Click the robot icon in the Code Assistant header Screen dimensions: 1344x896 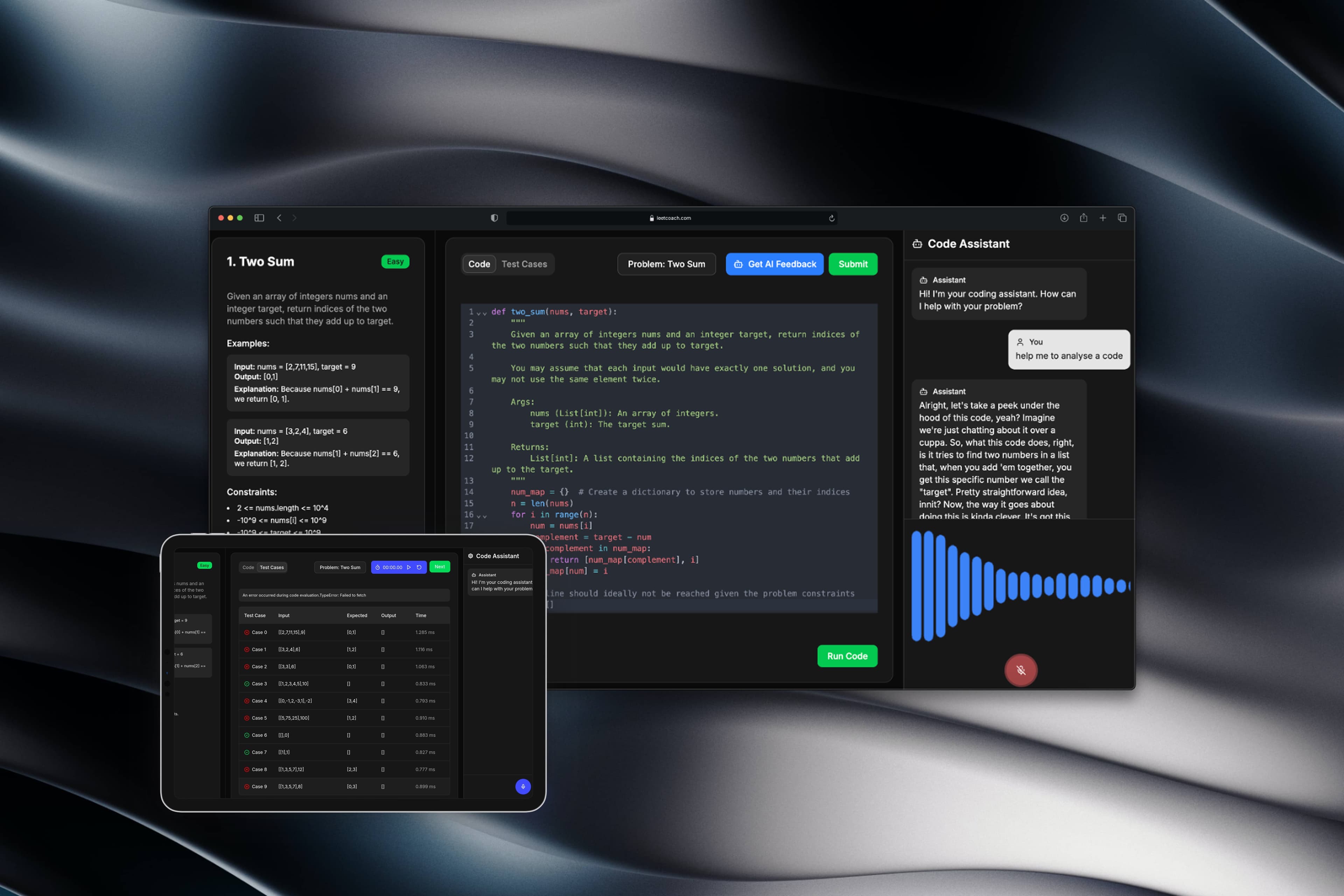tap(917, 244)
